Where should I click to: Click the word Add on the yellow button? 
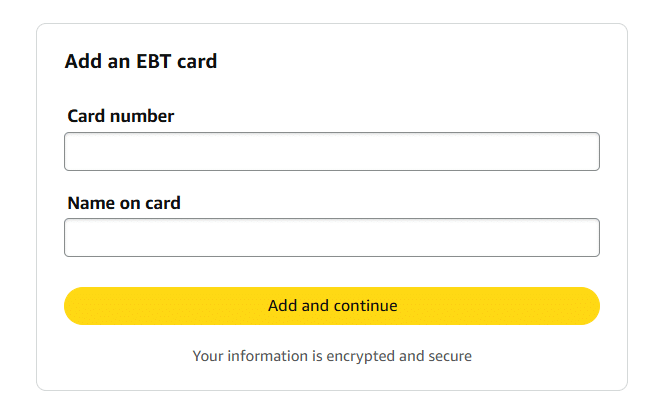(x=282, y=306)
